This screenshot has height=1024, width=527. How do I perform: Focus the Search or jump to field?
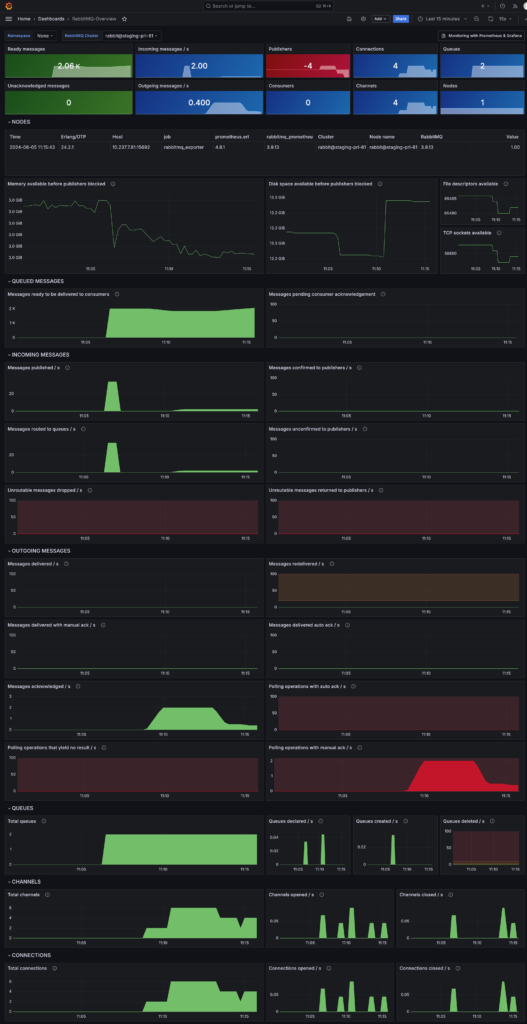[269, 6]
